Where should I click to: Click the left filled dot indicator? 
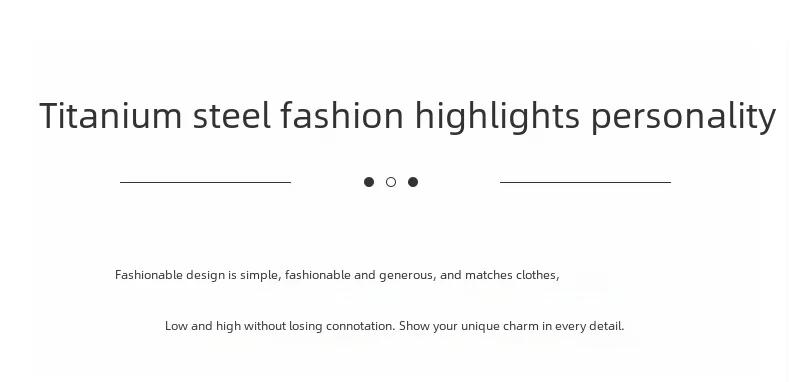369,182
